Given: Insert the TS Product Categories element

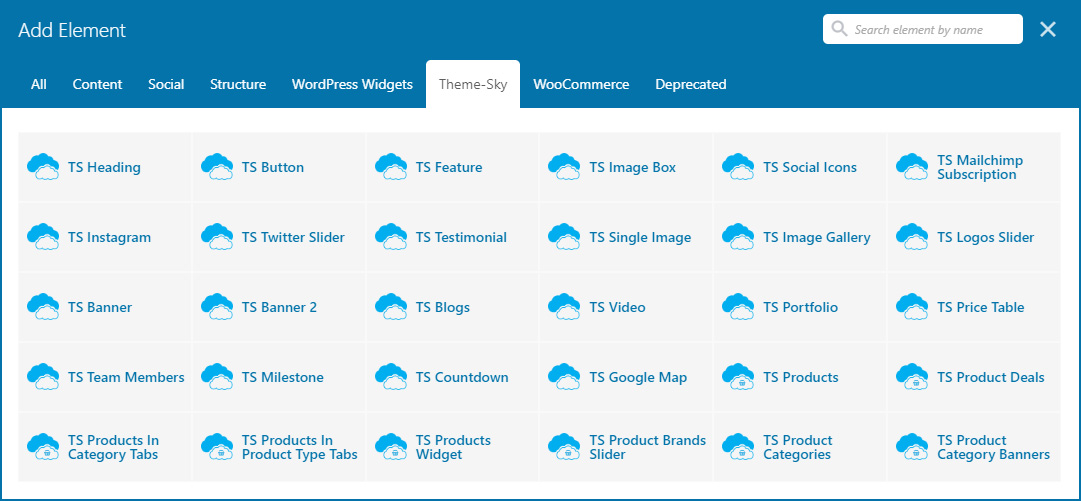Looking at the screenshot, I should point(800,447).
